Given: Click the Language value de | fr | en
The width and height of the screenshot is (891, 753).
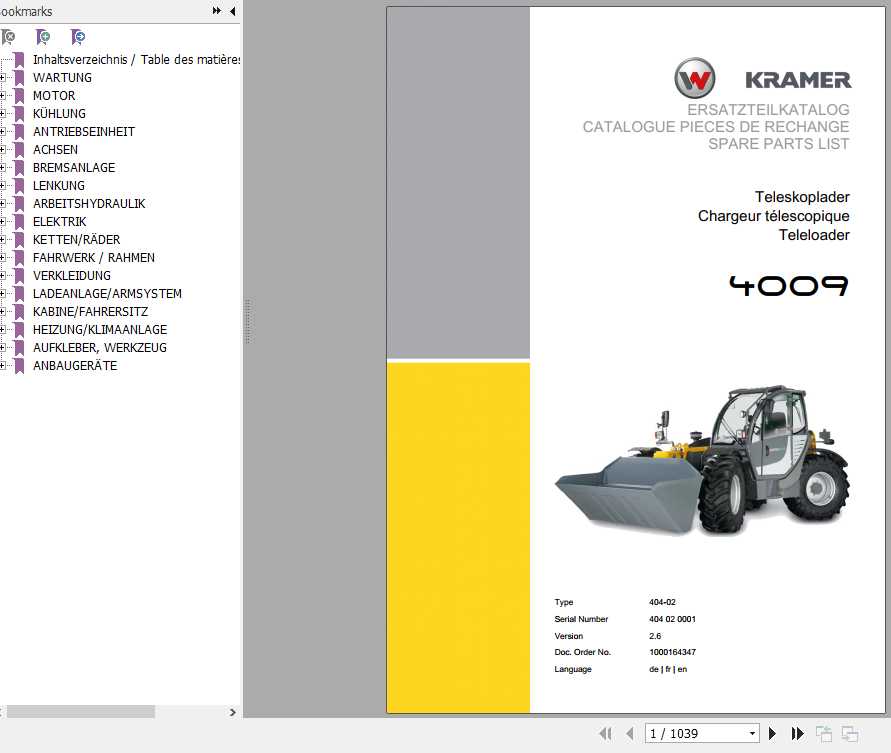Looking at the screenshot, I should 668,669.
